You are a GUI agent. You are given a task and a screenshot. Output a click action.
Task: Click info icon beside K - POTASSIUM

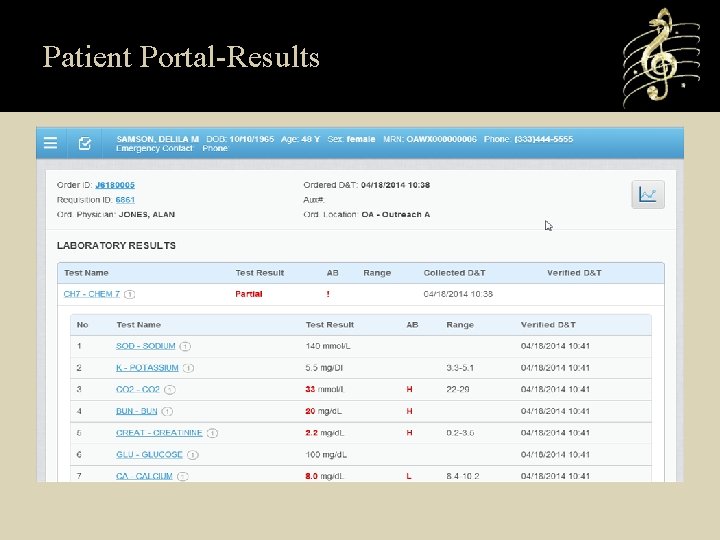click(188, 368)
